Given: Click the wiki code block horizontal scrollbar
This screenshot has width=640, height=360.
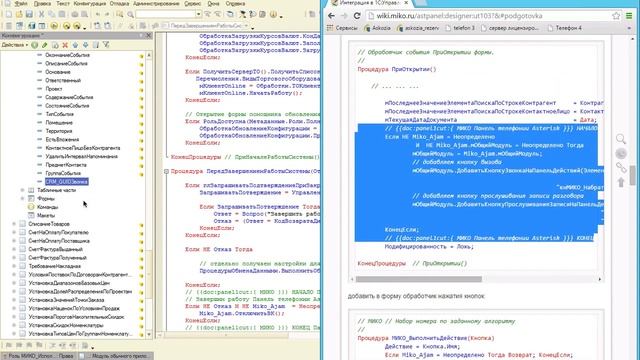Looking at the screenshot, I should 418,279.
